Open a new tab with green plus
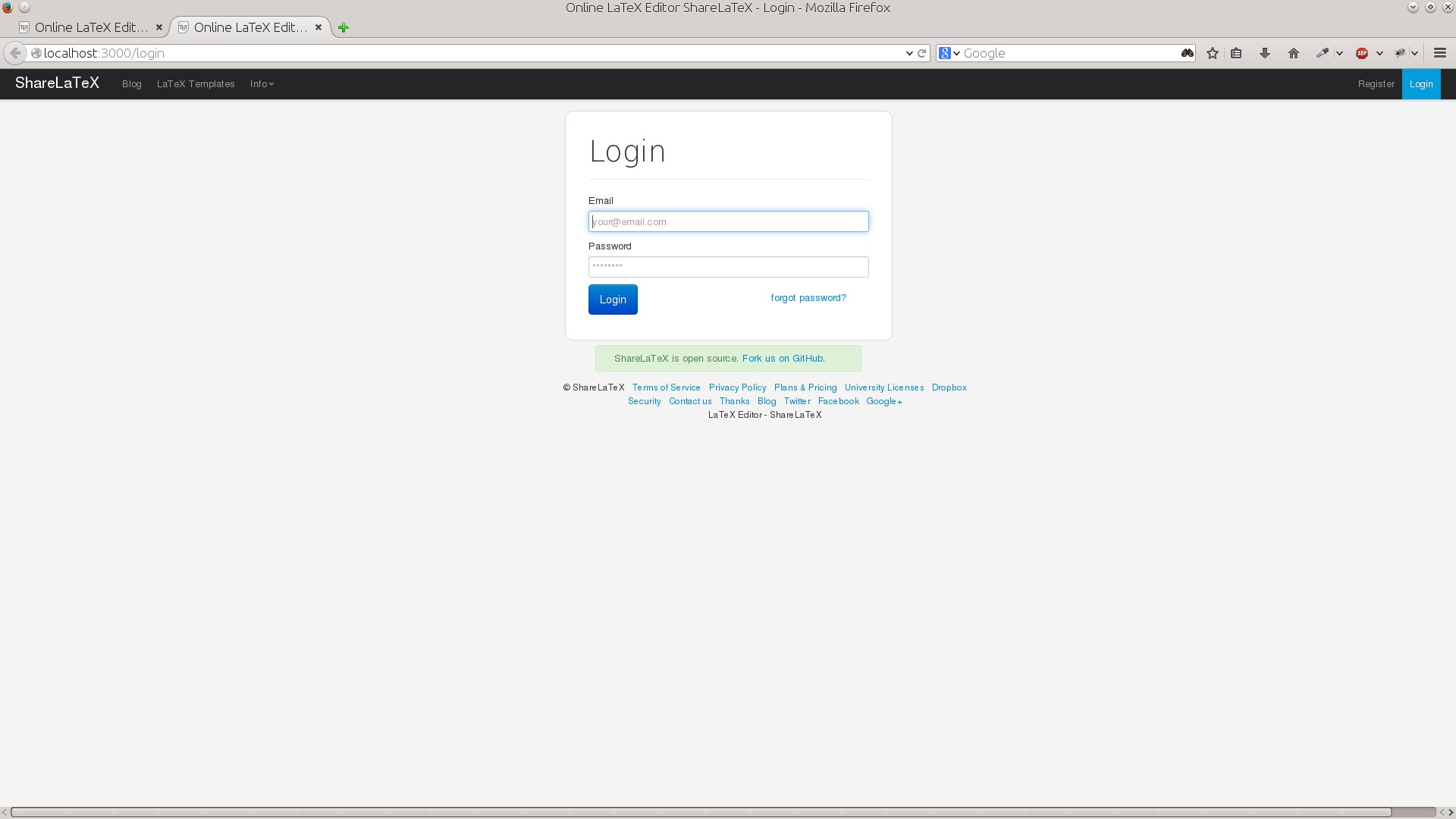This screenshot has height=819, width=1456. click(344, 27)
